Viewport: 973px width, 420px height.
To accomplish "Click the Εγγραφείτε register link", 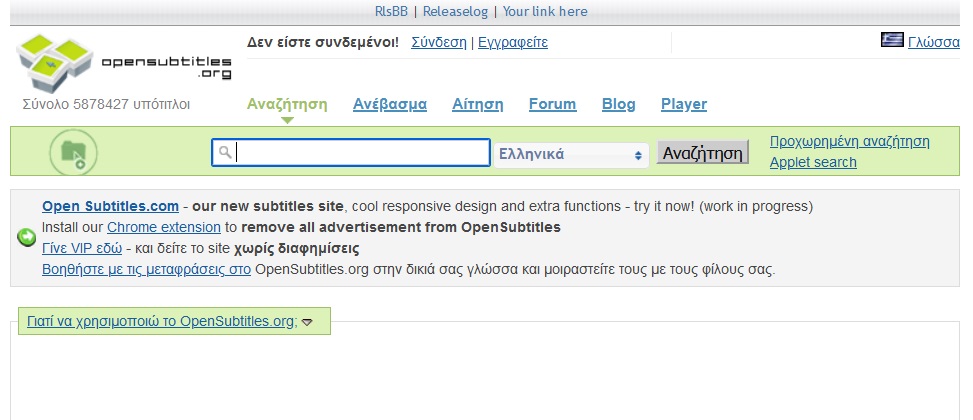I will [513, 42].
